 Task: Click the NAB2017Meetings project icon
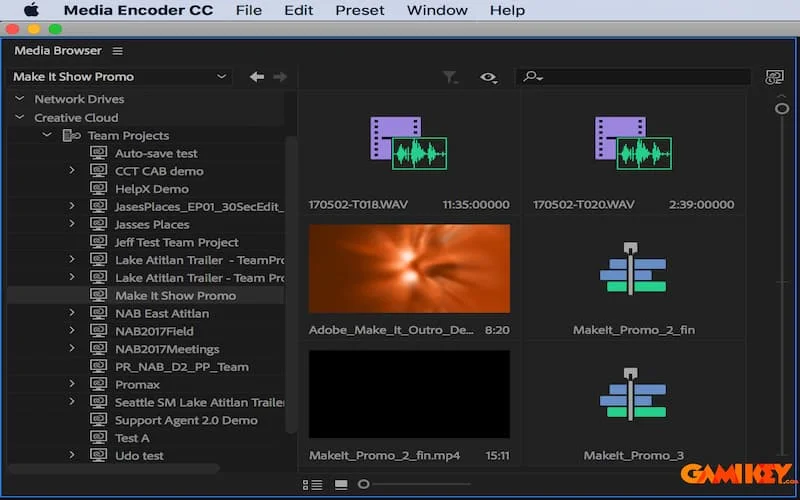(x=98, y=348)
